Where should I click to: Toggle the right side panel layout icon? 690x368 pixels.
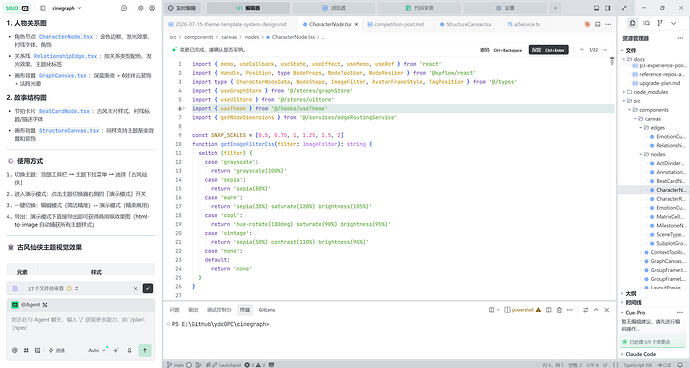pyautogui.click(x=608, y=8)
